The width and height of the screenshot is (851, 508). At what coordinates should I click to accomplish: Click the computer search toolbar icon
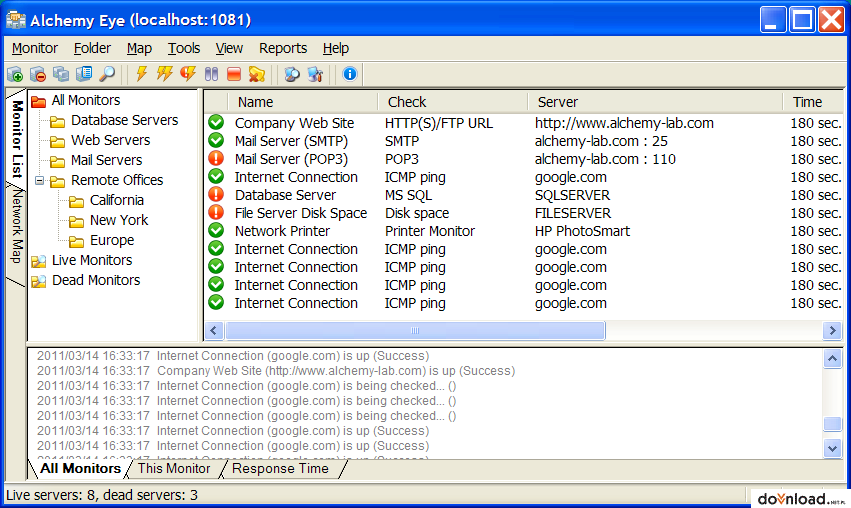[292, 74]
